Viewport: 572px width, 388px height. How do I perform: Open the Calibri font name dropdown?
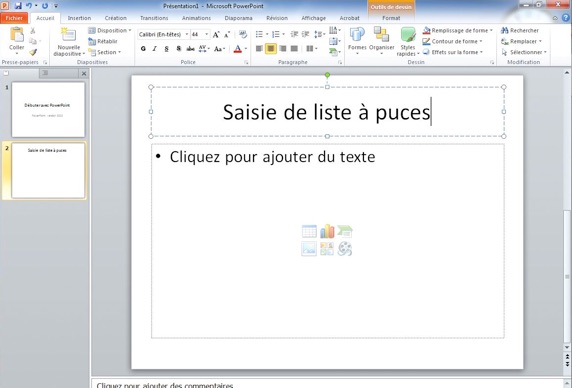[x=186, y=34]
